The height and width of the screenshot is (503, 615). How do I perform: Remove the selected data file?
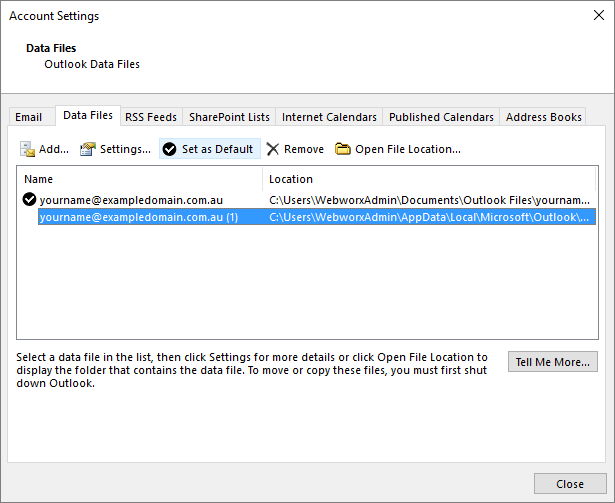[295, 149]
